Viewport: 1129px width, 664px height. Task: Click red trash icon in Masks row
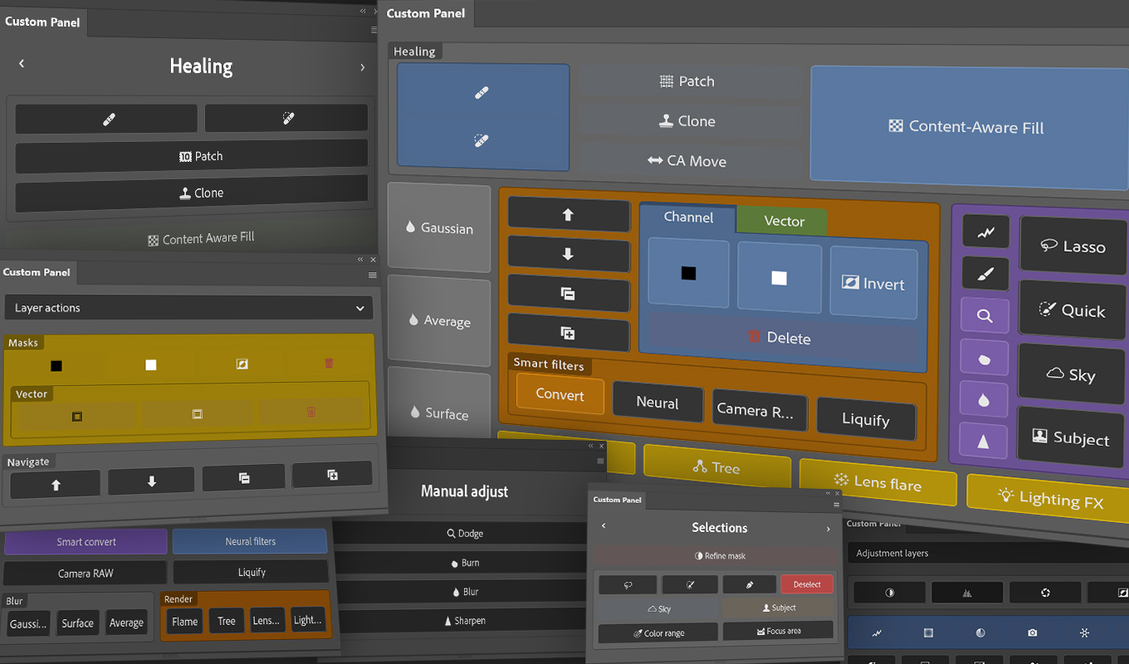[329, 364]
